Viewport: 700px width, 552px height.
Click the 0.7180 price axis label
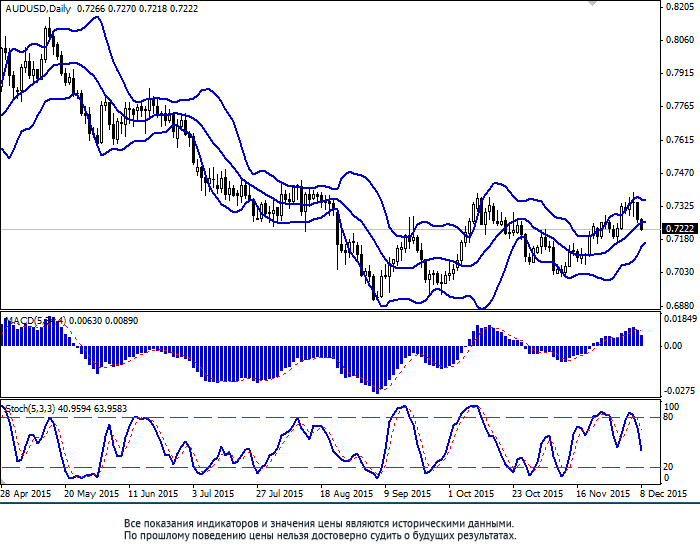(x=679, y=239)
